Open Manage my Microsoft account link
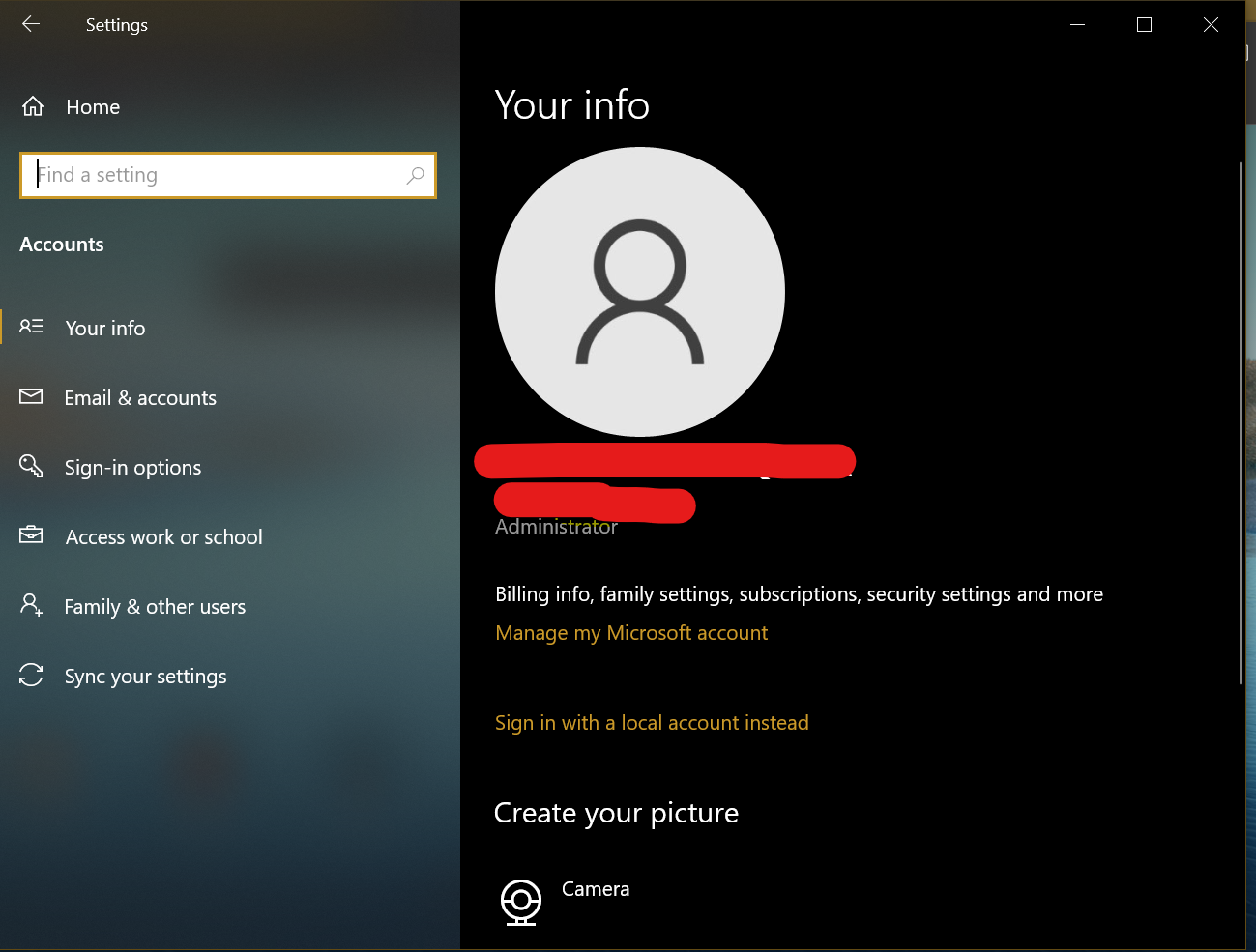The width and height of the screenshot is (1256, 952). (631, 632)
